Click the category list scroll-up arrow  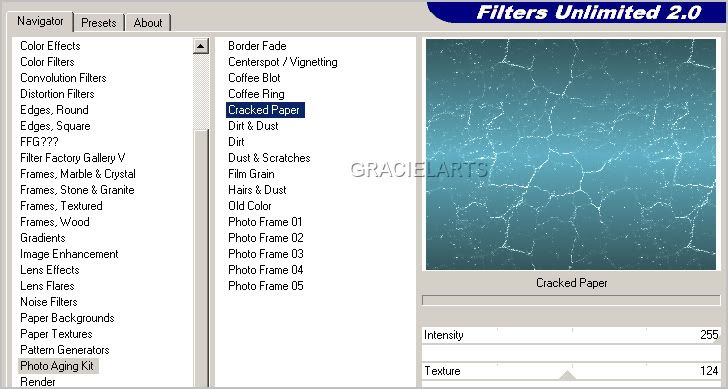tap(201, 46)
